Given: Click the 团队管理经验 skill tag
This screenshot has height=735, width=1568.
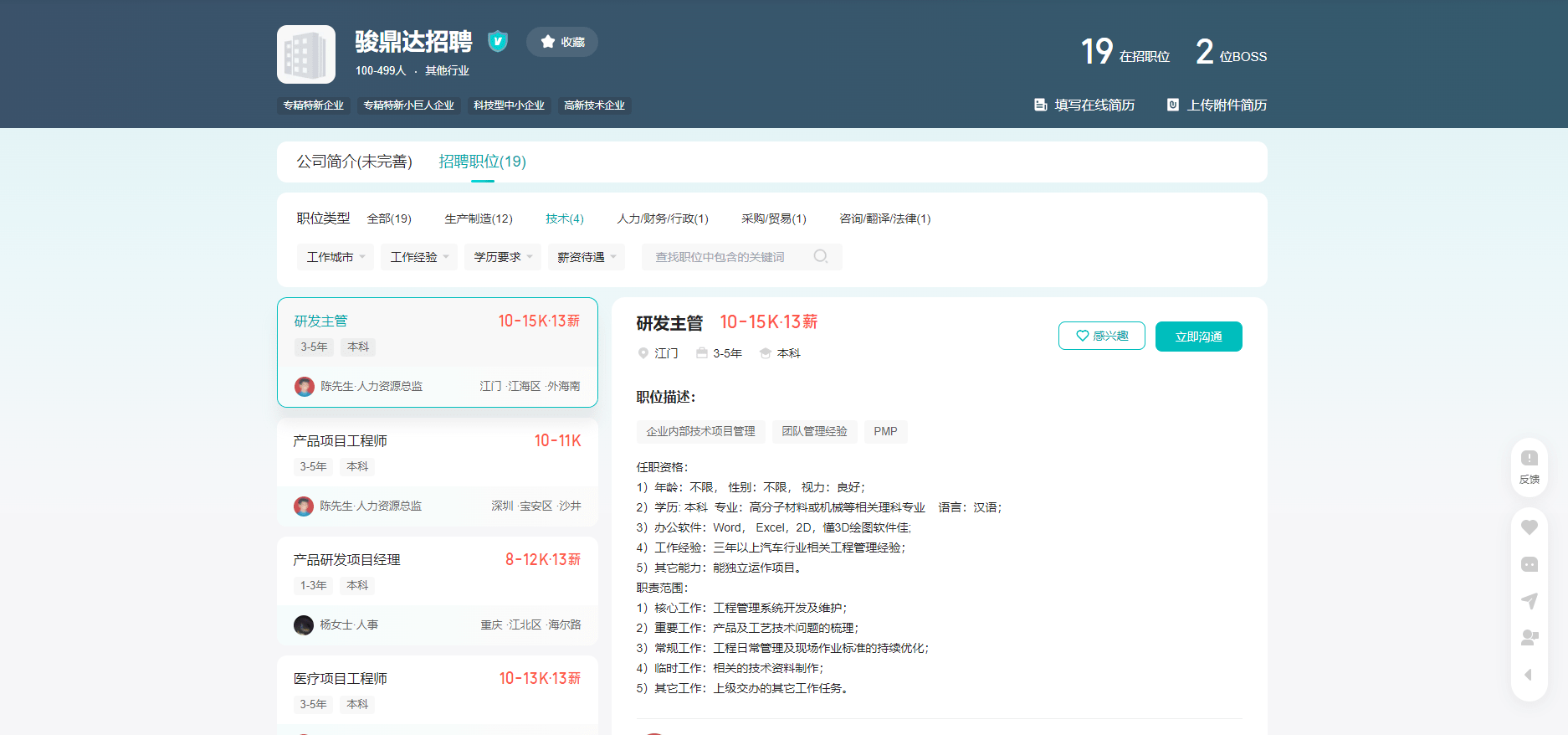Looking at the screenshot, I should [x=814, y=431].
